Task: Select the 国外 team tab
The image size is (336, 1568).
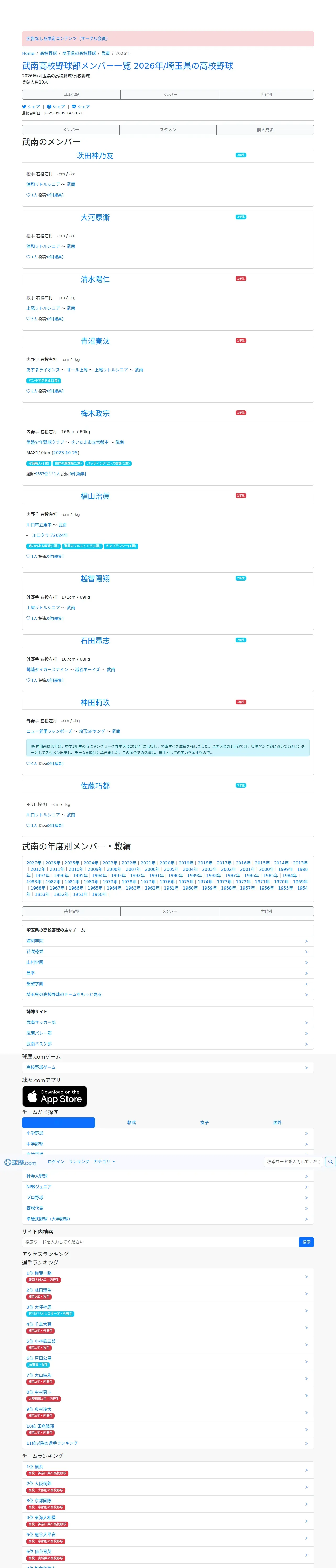Action: pyautogui.click(x=277, y=1122)
